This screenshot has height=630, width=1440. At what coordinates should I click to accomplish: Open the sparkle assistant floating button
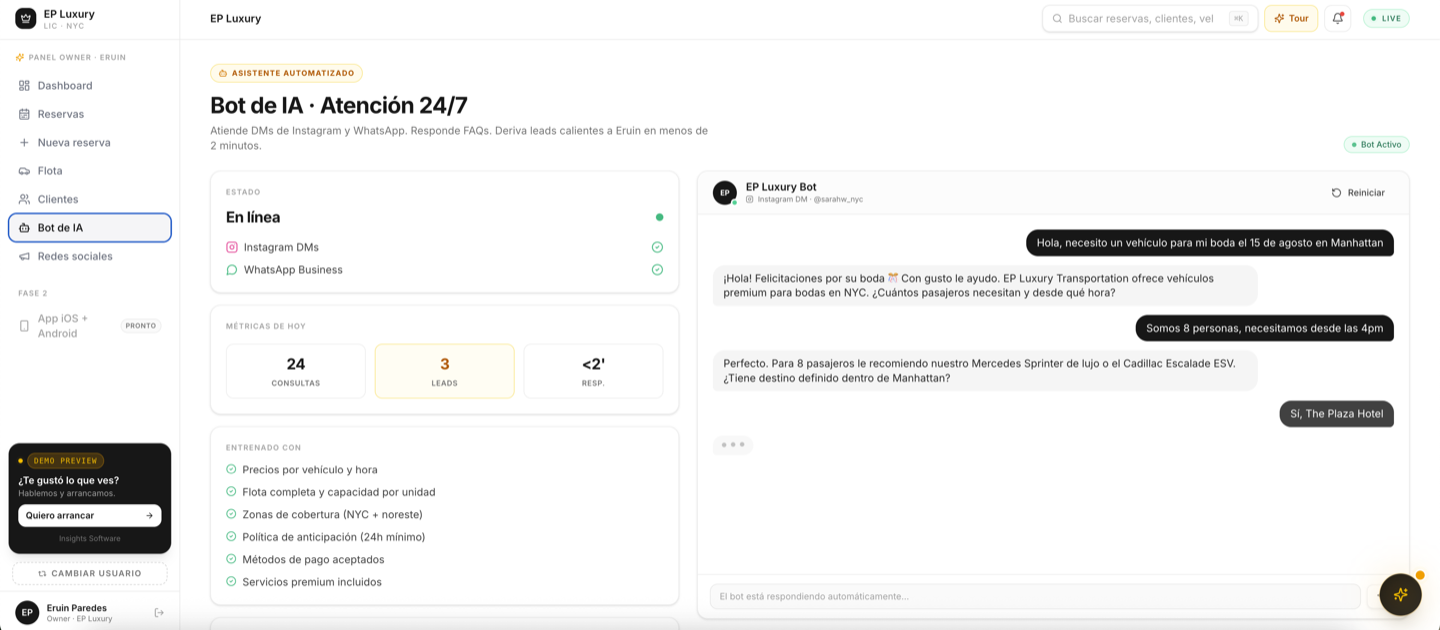(x=1400, y=594)
